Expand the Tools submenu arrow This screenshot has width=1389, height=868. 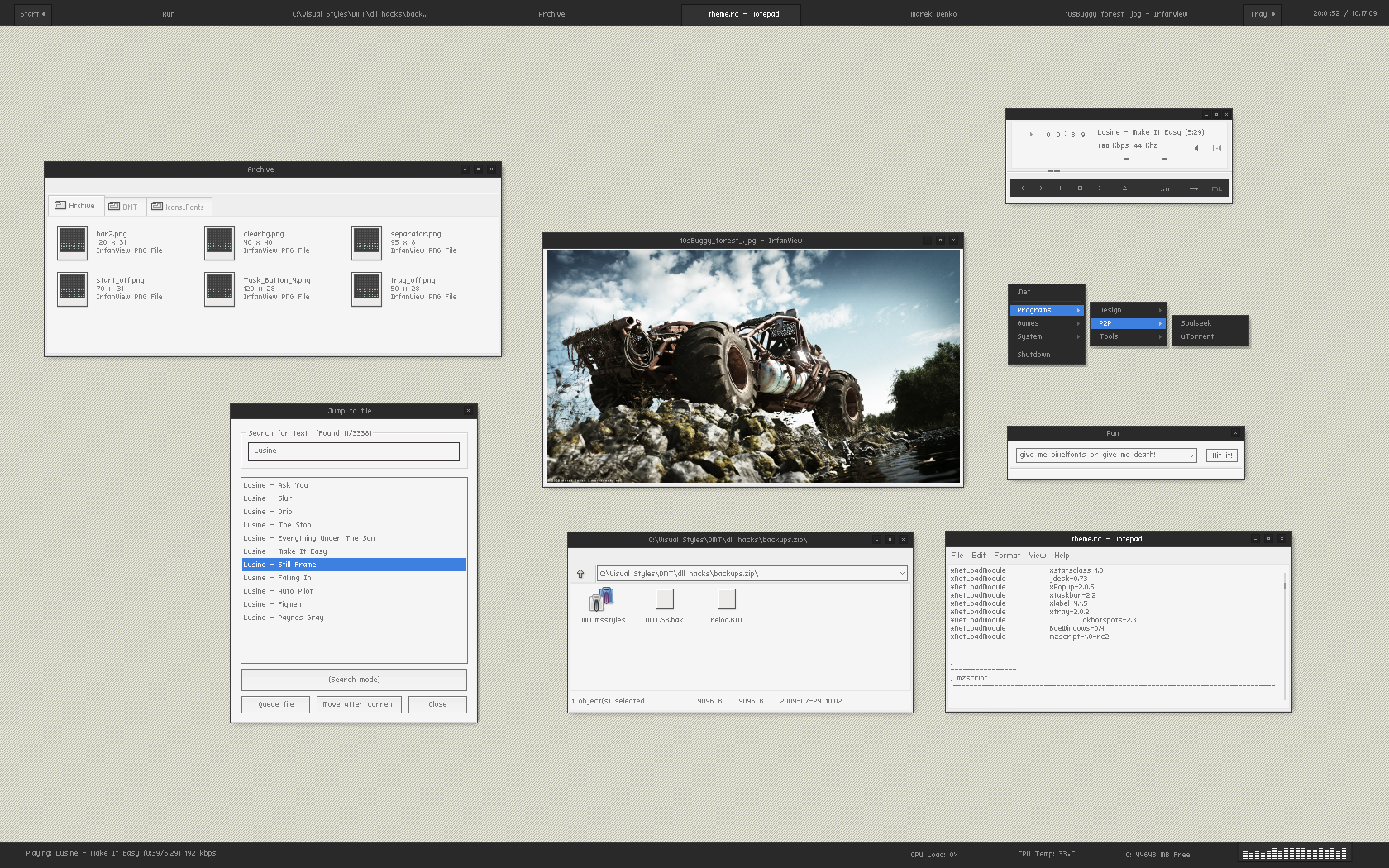[x=1160, y=336]
